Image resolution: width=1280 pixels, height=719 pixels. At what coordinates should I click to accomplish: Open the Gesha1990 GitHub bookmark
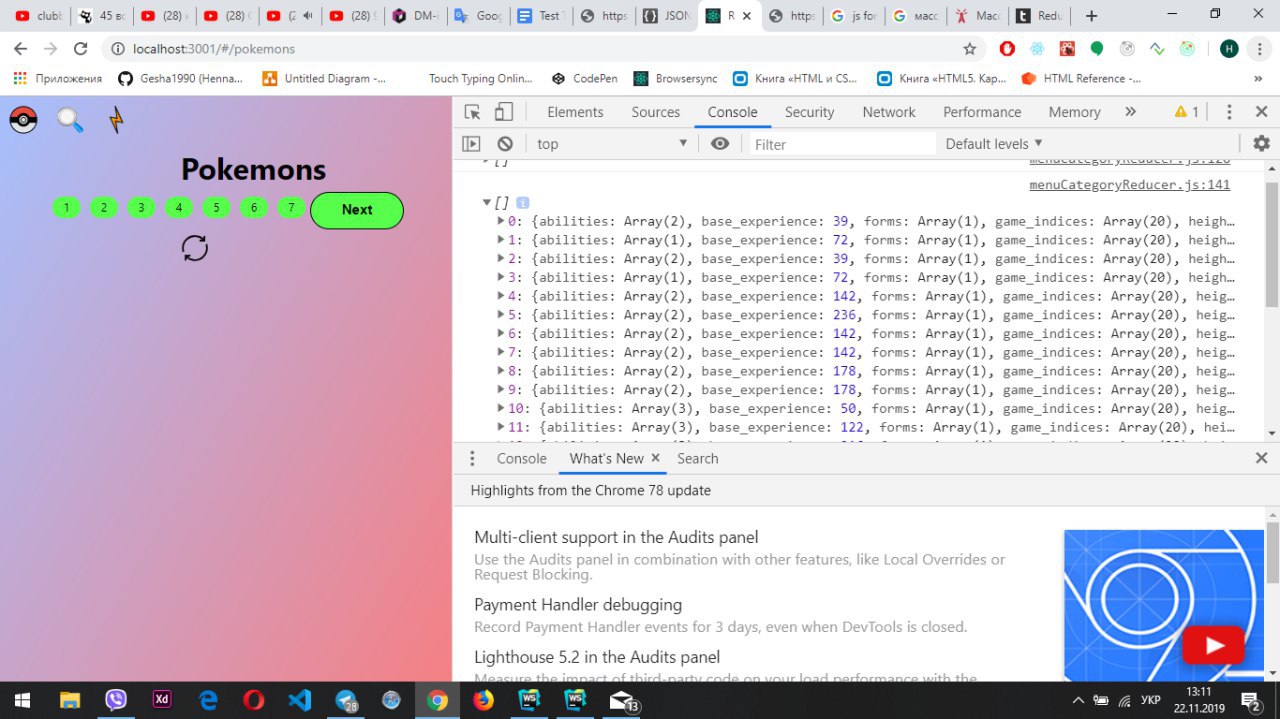tap(180, 78)
